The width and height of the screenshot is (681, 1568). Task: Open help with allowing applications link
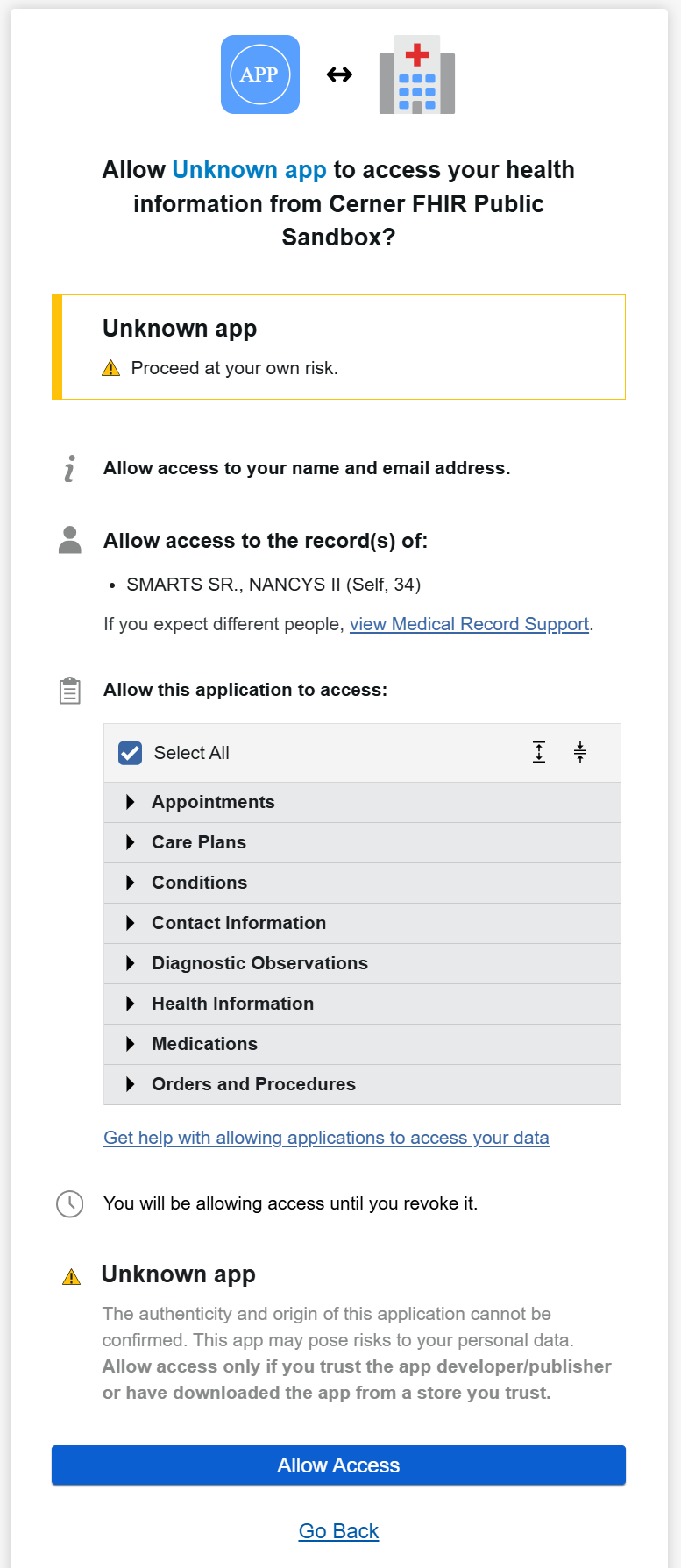(x=326, y=1138)
